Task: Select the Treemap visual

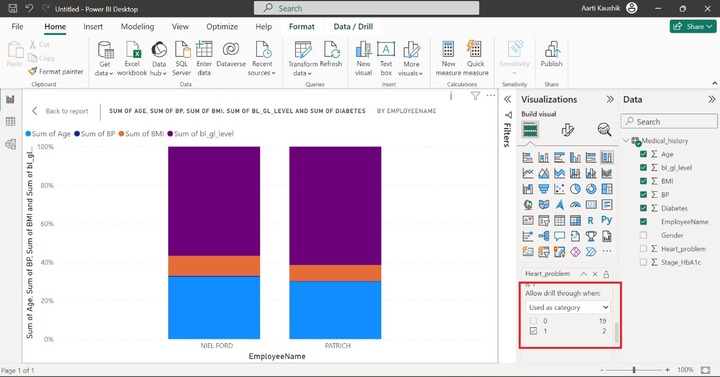Action: click(607, 189)
